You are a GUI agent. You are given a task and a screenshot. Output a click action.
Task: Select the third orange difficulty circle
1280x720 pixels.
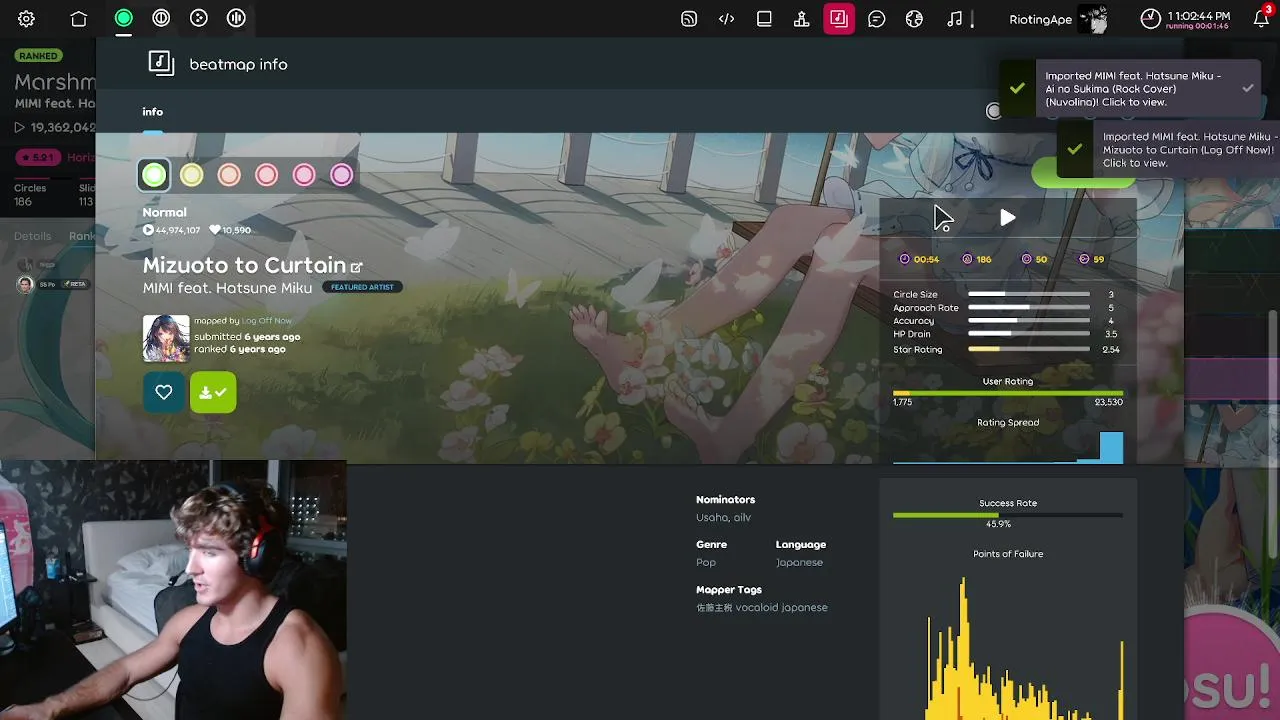coord(229,175)
